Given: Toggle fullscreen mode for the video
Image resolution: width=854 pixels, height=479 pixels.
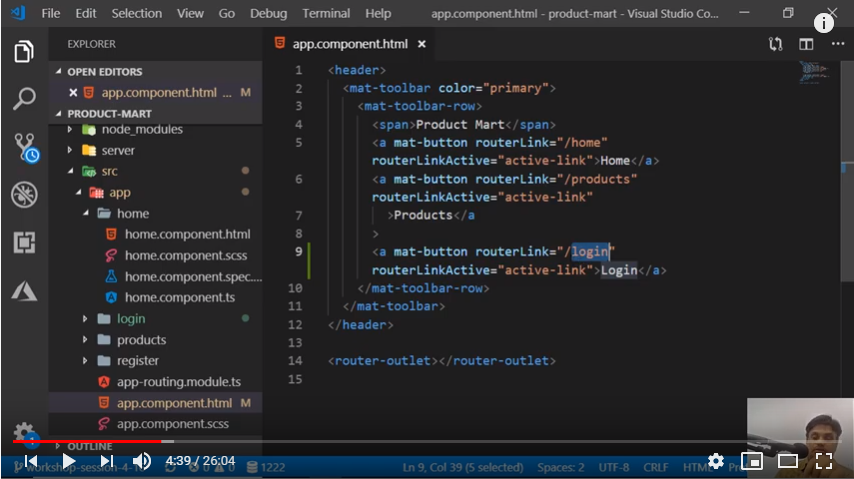Looking at the screenshot, I should (x=824, y=461).
